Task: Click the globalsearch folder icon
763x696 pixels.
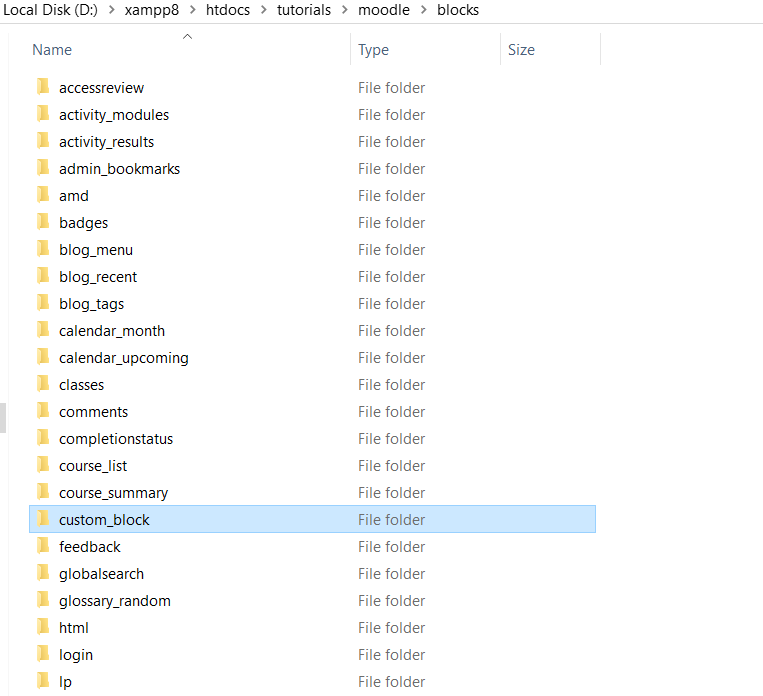Action: (x=43, y=573)
